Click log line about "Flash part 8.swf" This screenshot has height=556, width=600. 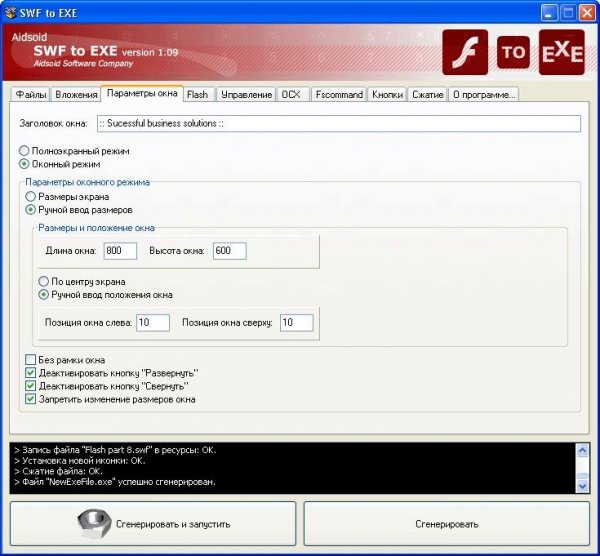[x=115, y=450]
